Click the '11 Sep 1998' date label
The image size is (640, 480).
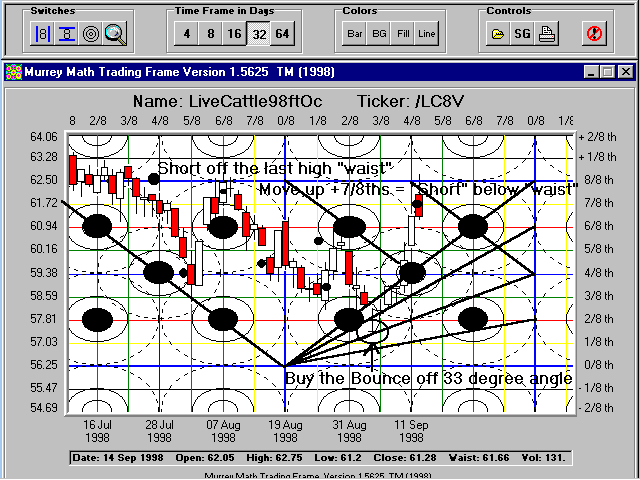(411, 431)
